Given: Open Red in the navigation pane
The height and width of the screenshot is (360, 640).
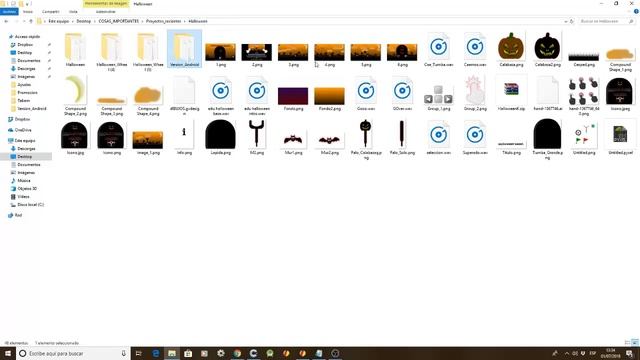Looking at the screenshot, I should 18,215.
